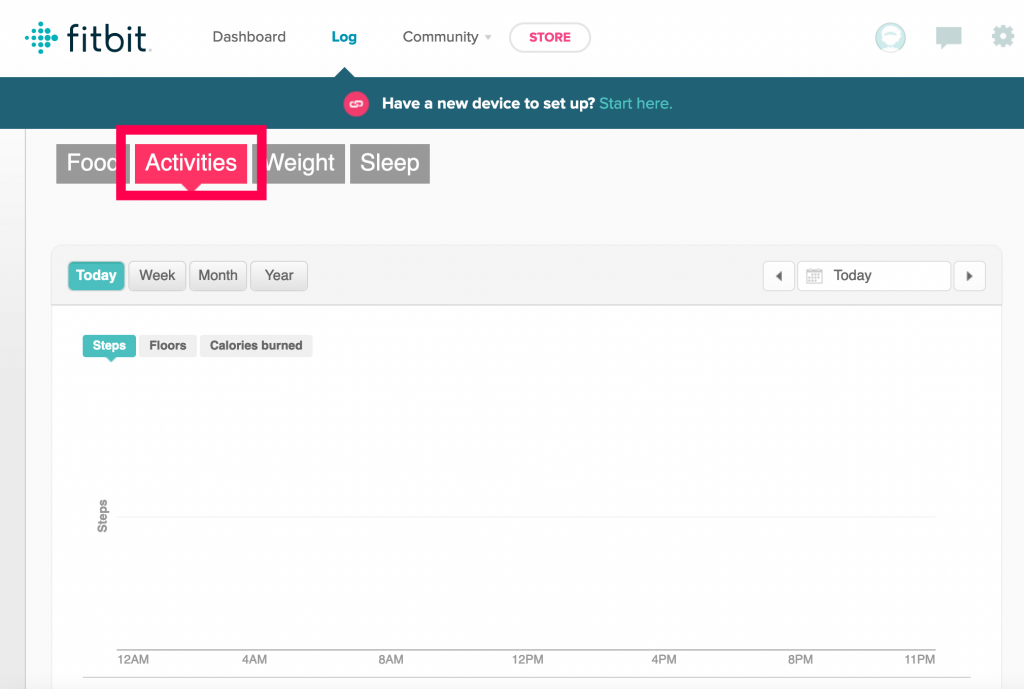Screen dimensions: 1024x689
Task: Open the messages icon in the header
Action: point(948,37)
